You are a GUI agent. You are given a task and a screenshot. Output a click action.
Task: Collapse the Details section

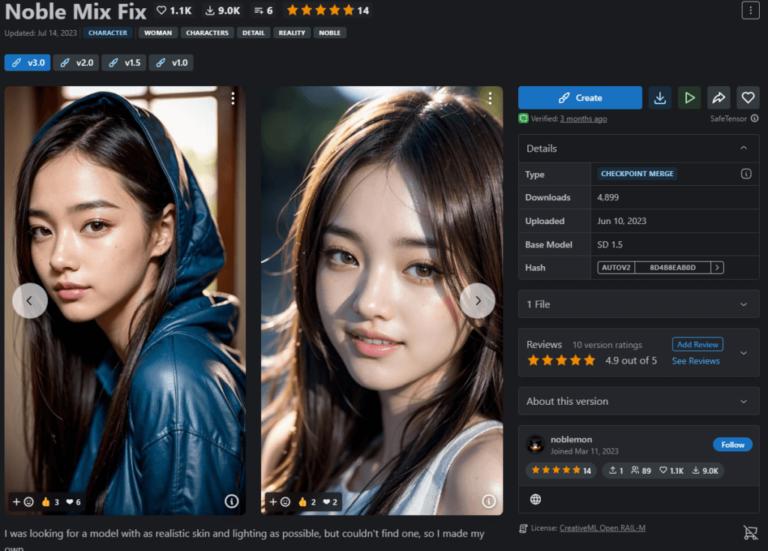coord(743,148)
